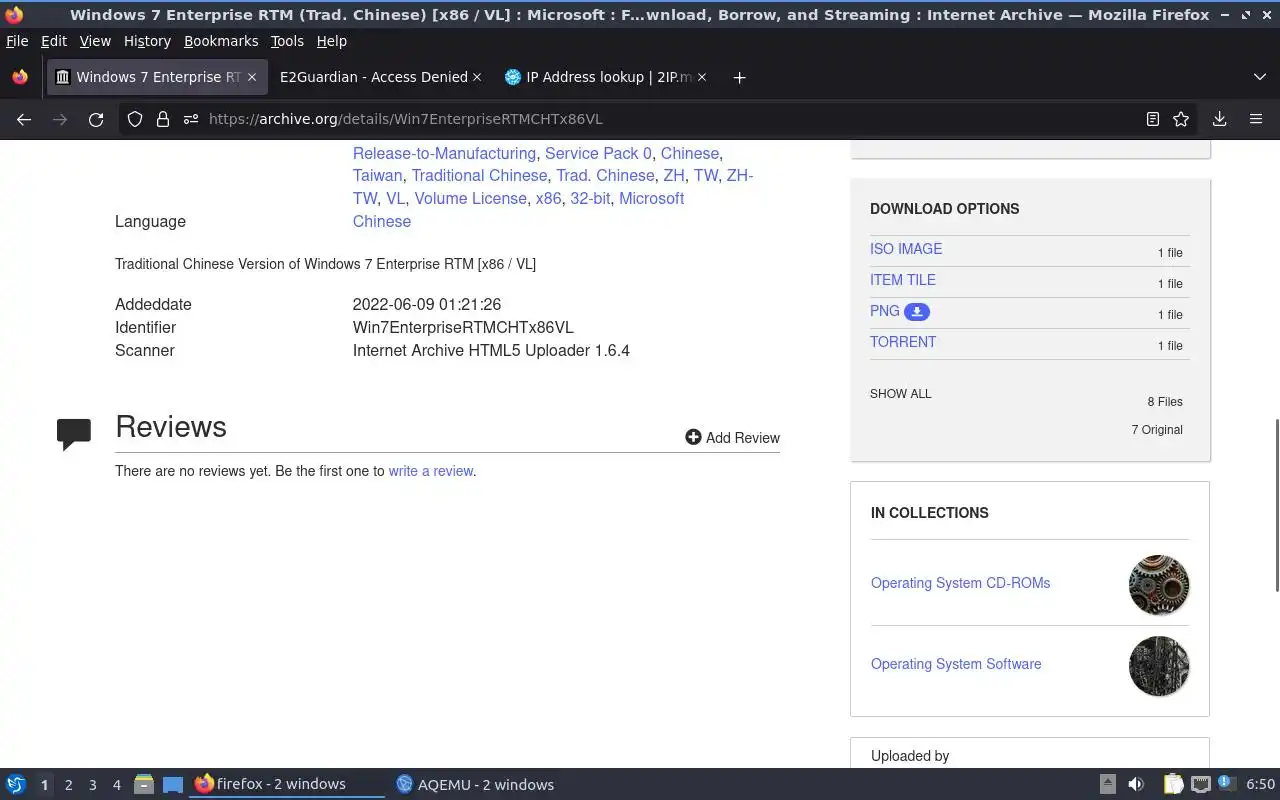
Task: Click SHOW ALL download files
Action: (900, 394)
